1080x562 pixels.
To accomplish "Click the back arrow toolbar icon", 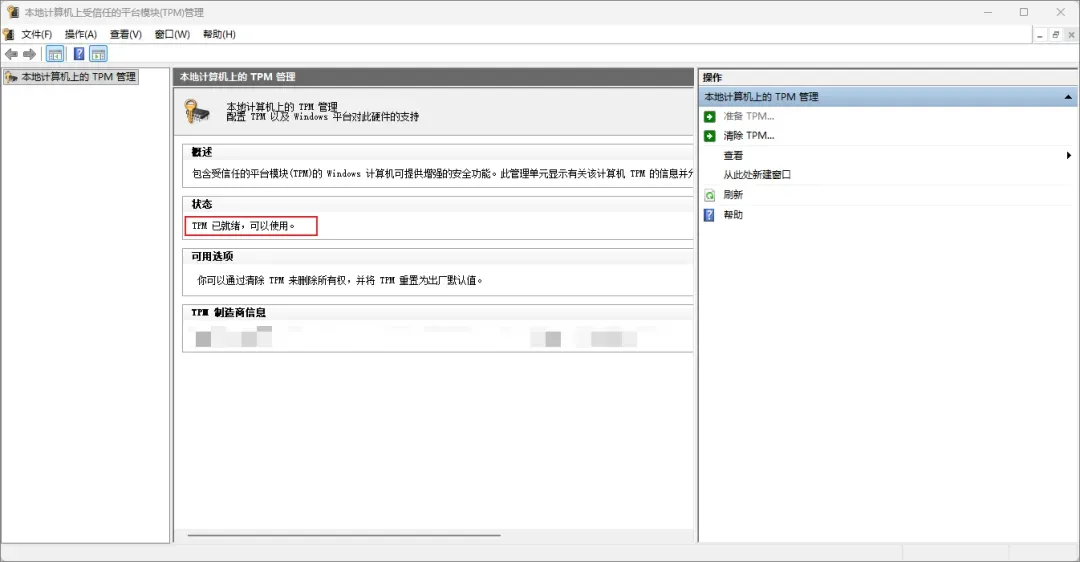I will (11, 54).
